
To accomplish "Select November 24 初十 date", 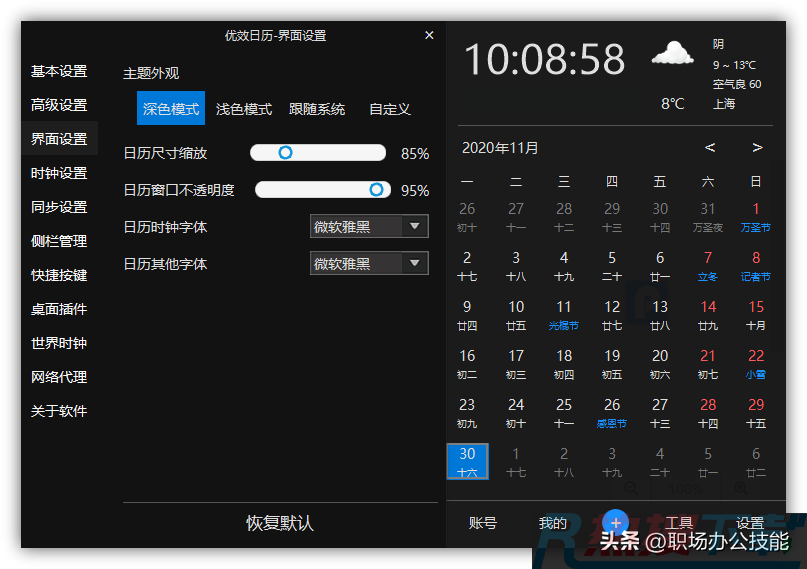I will pyautogui.click(x=516, y=413).
